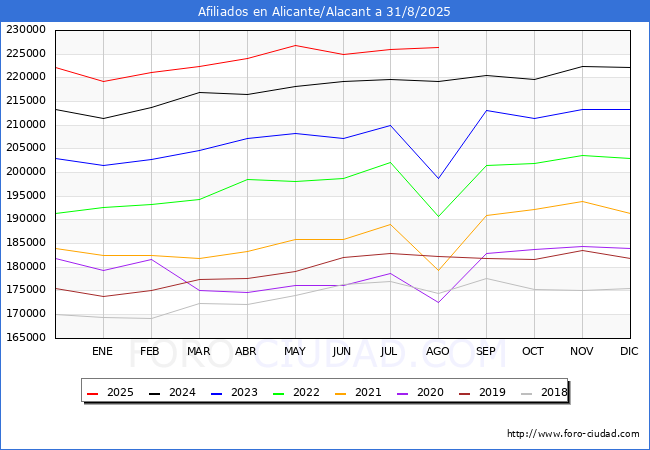Click the 195000 y-axis value
The width and height of the screenshot is (650, 450).
(x=26, y=196)
